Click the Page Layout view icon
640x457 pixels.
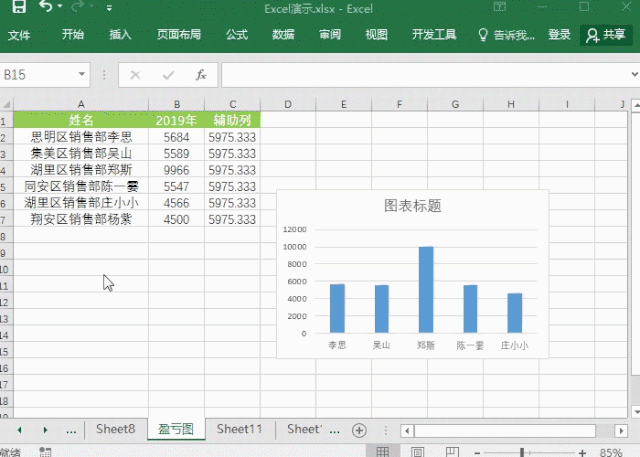(417, 451)
